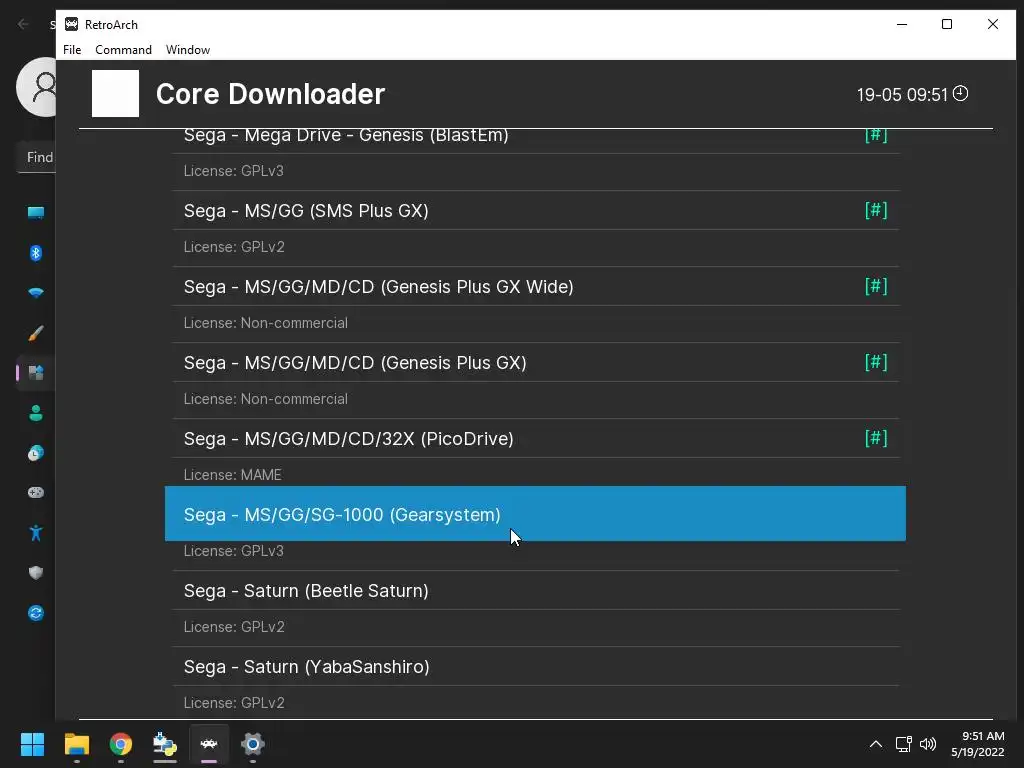Open Privacy & security in Settings sidebar

[36, 573]
